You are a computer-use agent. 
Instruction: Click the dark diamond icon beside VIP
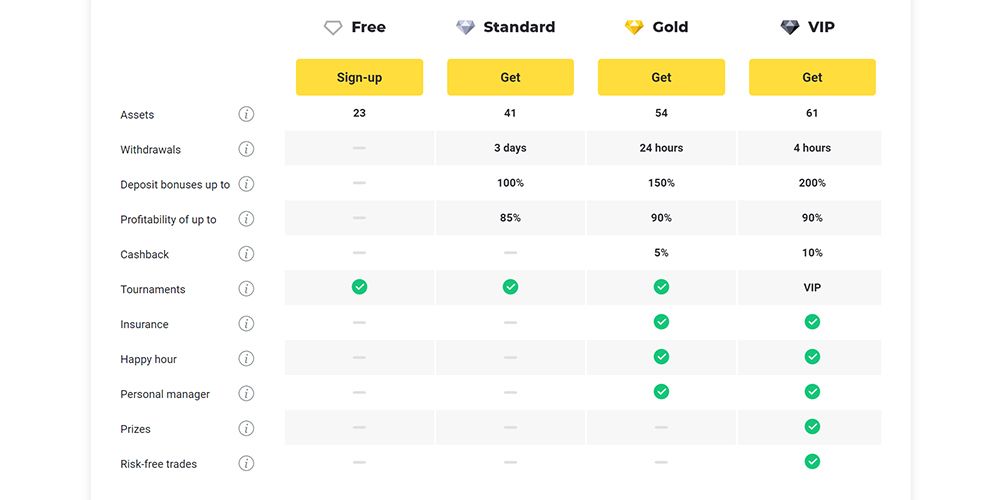pos(790,27)
